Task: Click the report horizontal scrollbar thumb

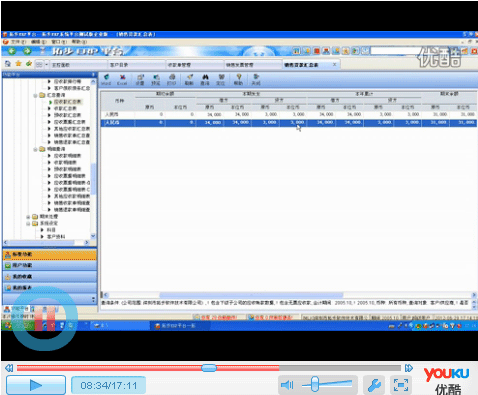Action: (x=251, y=295)
